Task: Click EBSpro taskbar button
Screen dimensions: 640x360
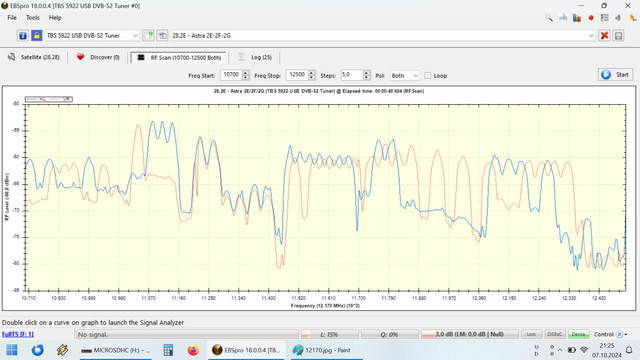Action: tap(246, 350)
